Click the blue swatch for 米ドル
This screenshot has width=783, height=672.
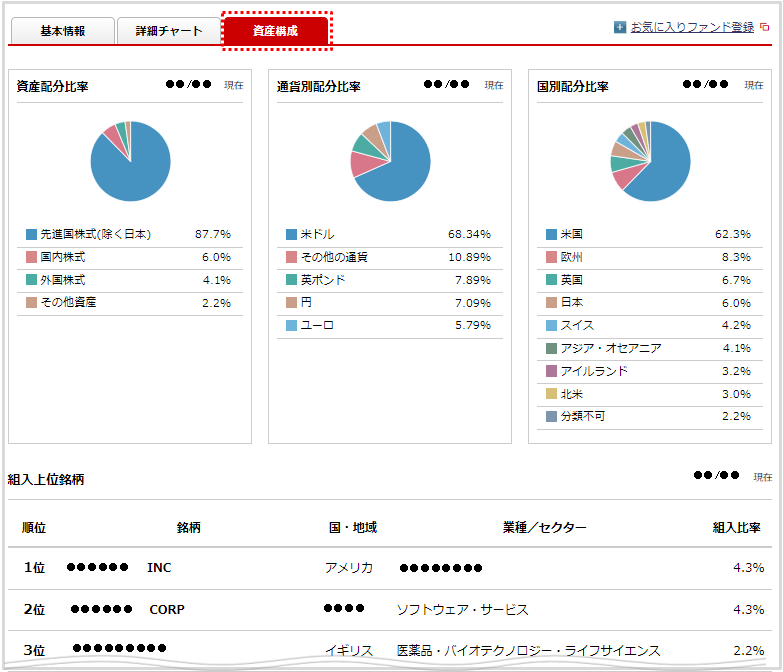click(x=292, y=234)
